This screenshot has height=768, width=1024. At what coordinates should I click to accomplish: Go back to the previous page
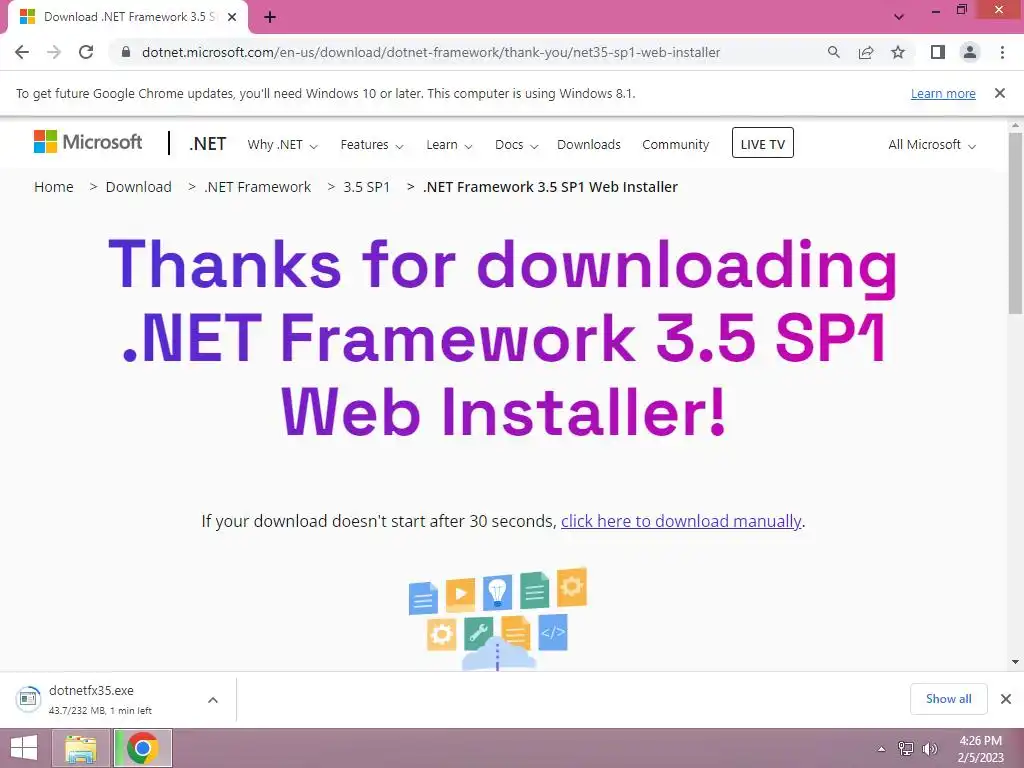(22, 52)
